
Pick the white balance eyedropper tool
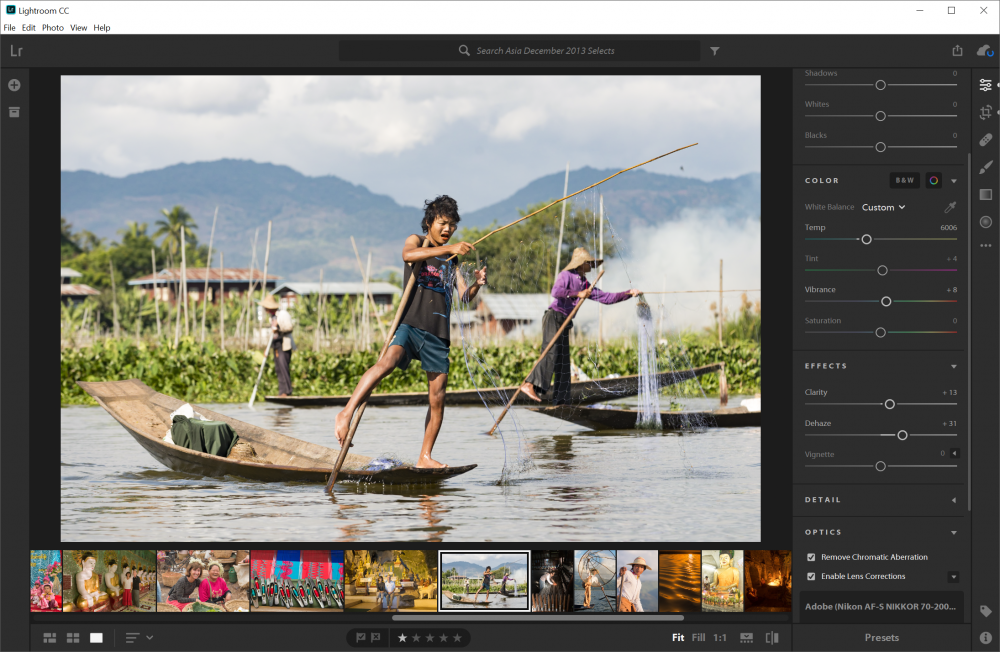tap(950, 207)
